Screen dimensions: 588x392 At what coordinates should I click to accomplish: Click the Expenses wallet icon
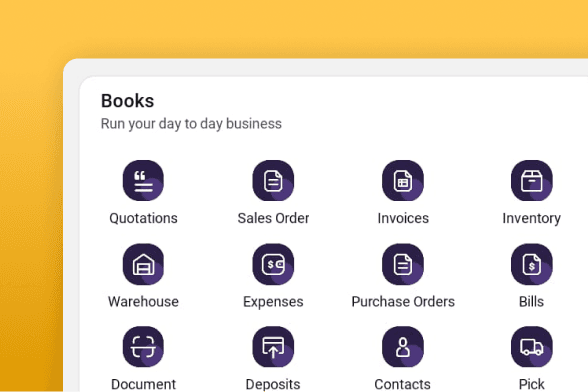pyautogui.click(x=273, y=264)
